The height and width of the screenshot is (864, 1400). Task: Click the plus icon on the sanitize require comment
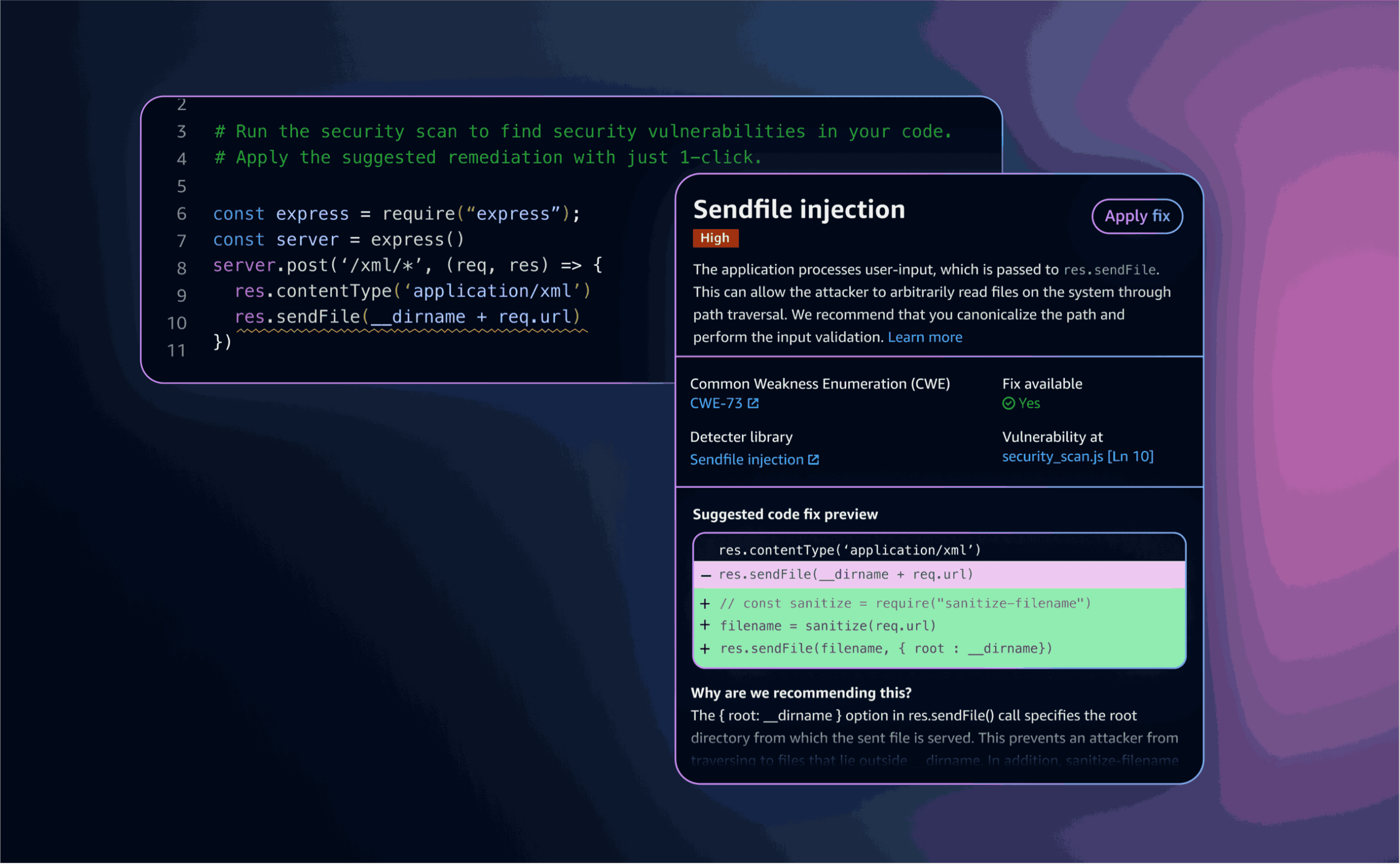(705, 603)
